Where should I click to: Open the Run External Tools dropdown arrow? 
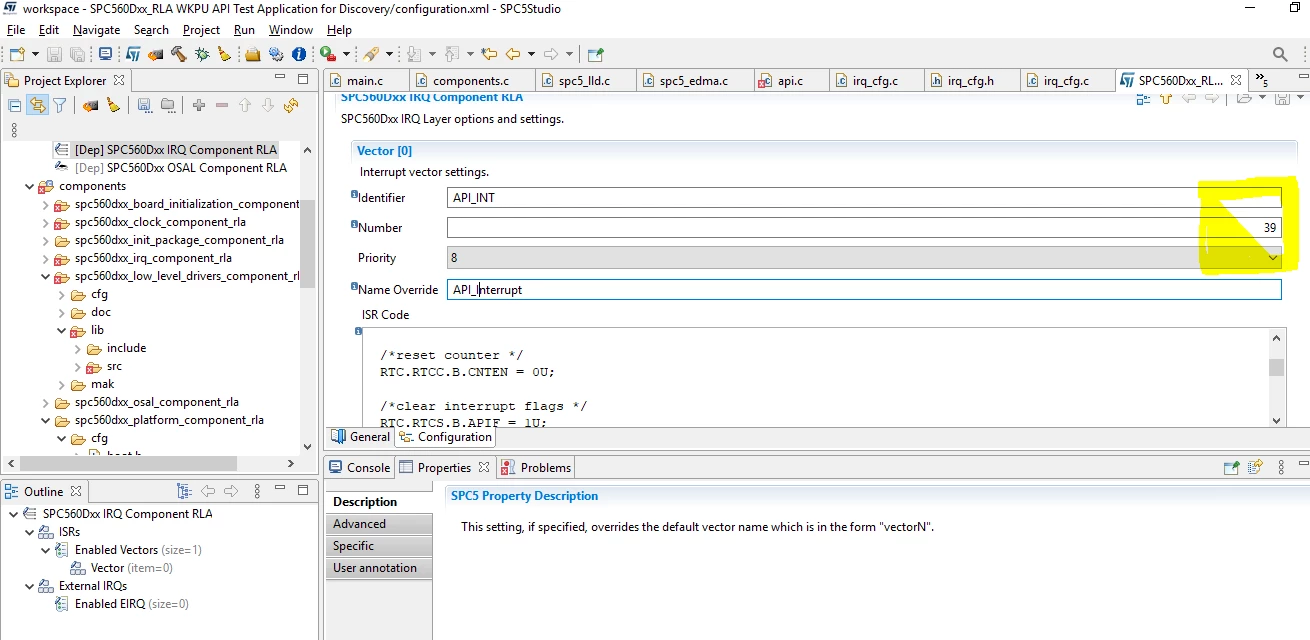pyautogui.click(x=347, y=54)
